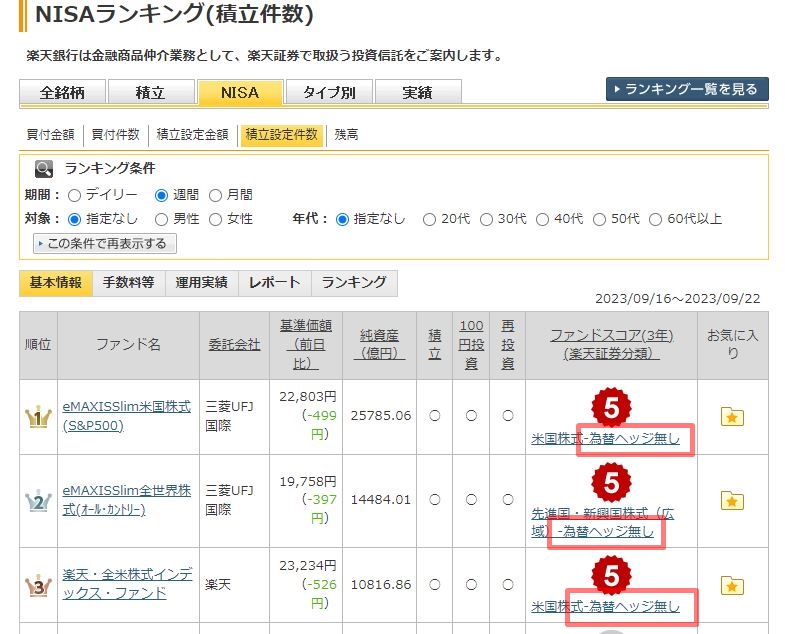Click the magnifier icon beside ランキング条件

pyautogui.click(x=43, y=169)
